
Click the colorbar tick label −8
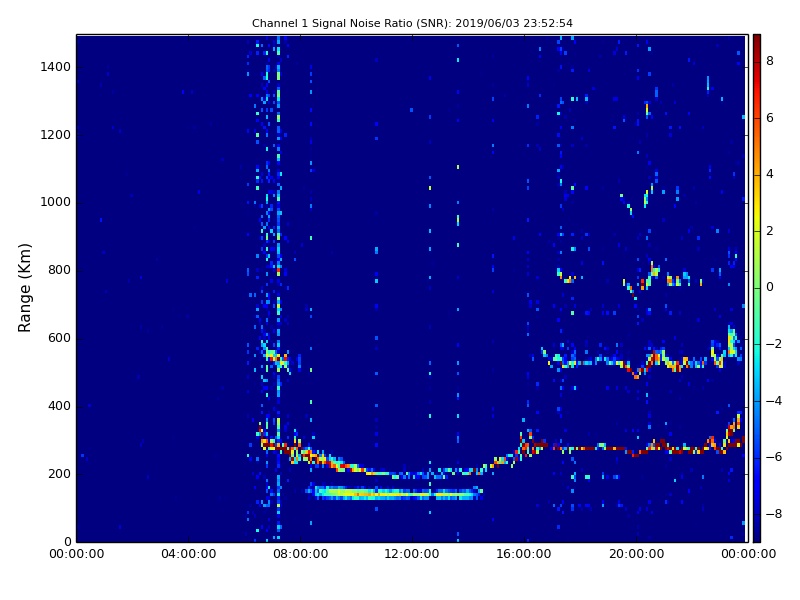coord(774,514)
